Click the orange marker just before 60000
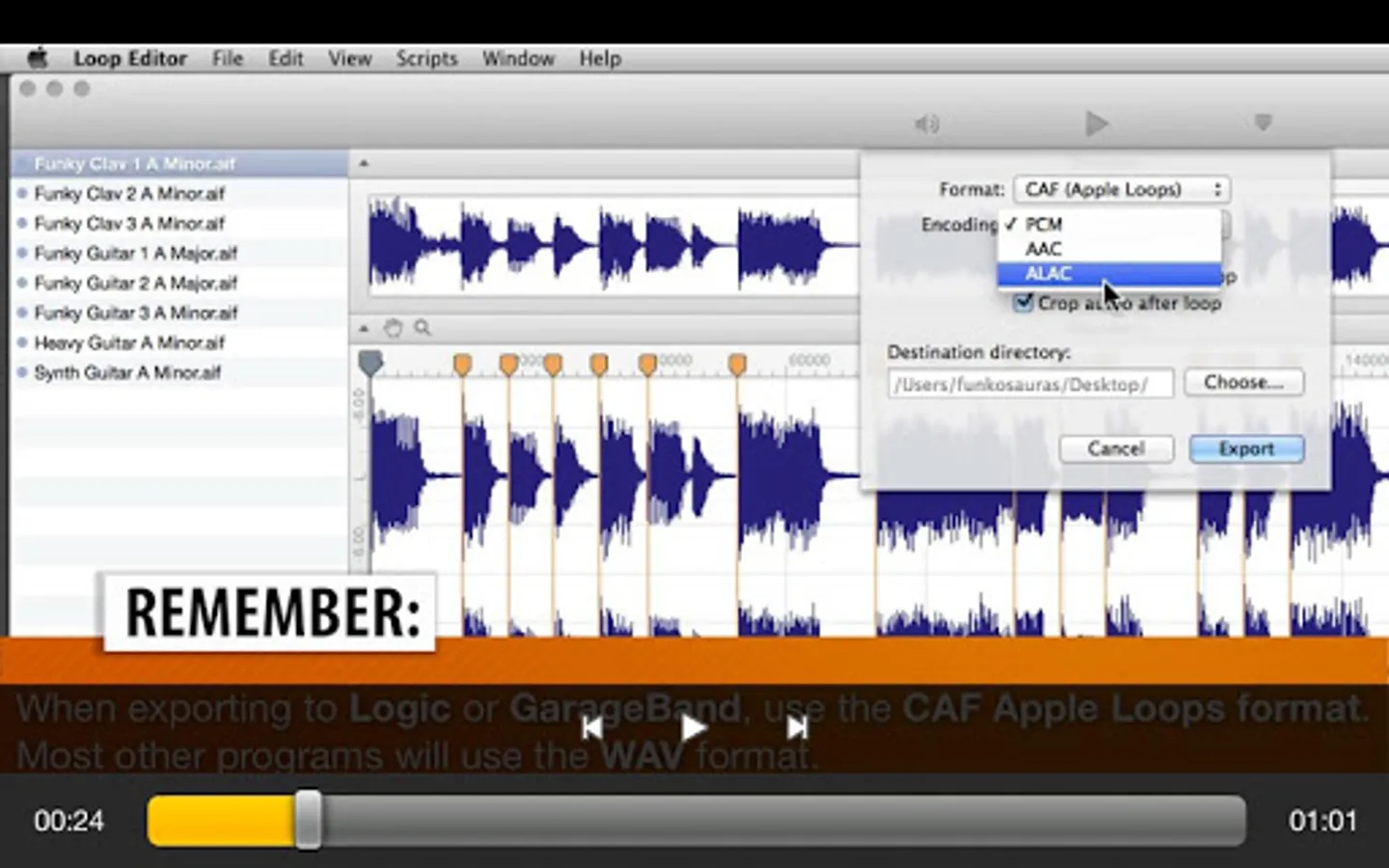 (x=738, y=364)
